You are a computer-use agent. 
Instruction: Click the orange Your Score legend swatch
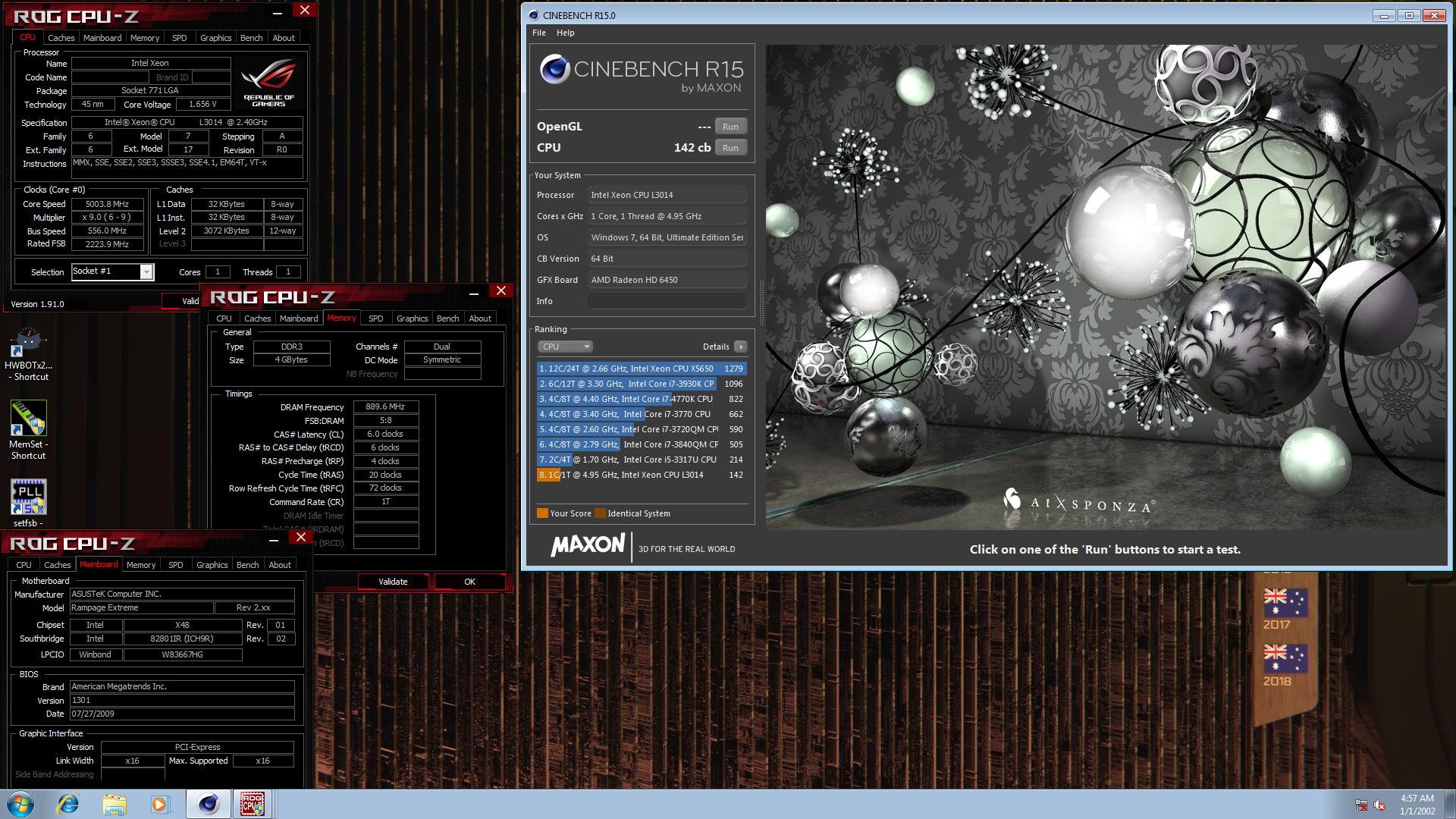pyautogui.click(x=542, y=513)
